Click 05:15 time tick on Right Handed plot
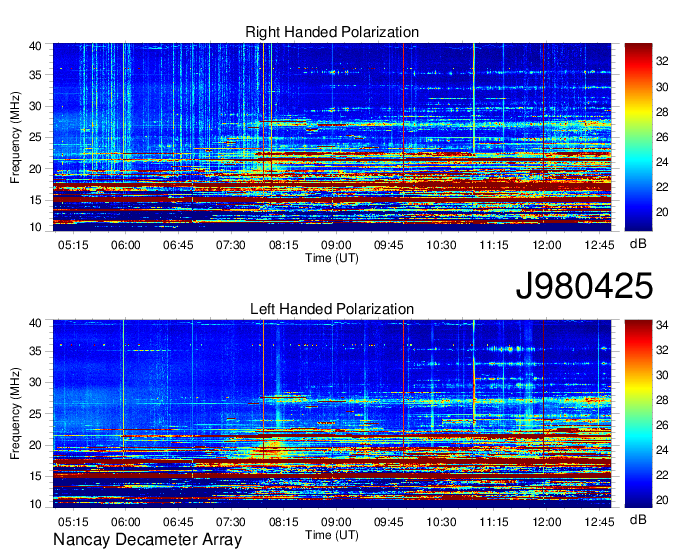Viewport: 680px width, 552px height. coord(73,245)
